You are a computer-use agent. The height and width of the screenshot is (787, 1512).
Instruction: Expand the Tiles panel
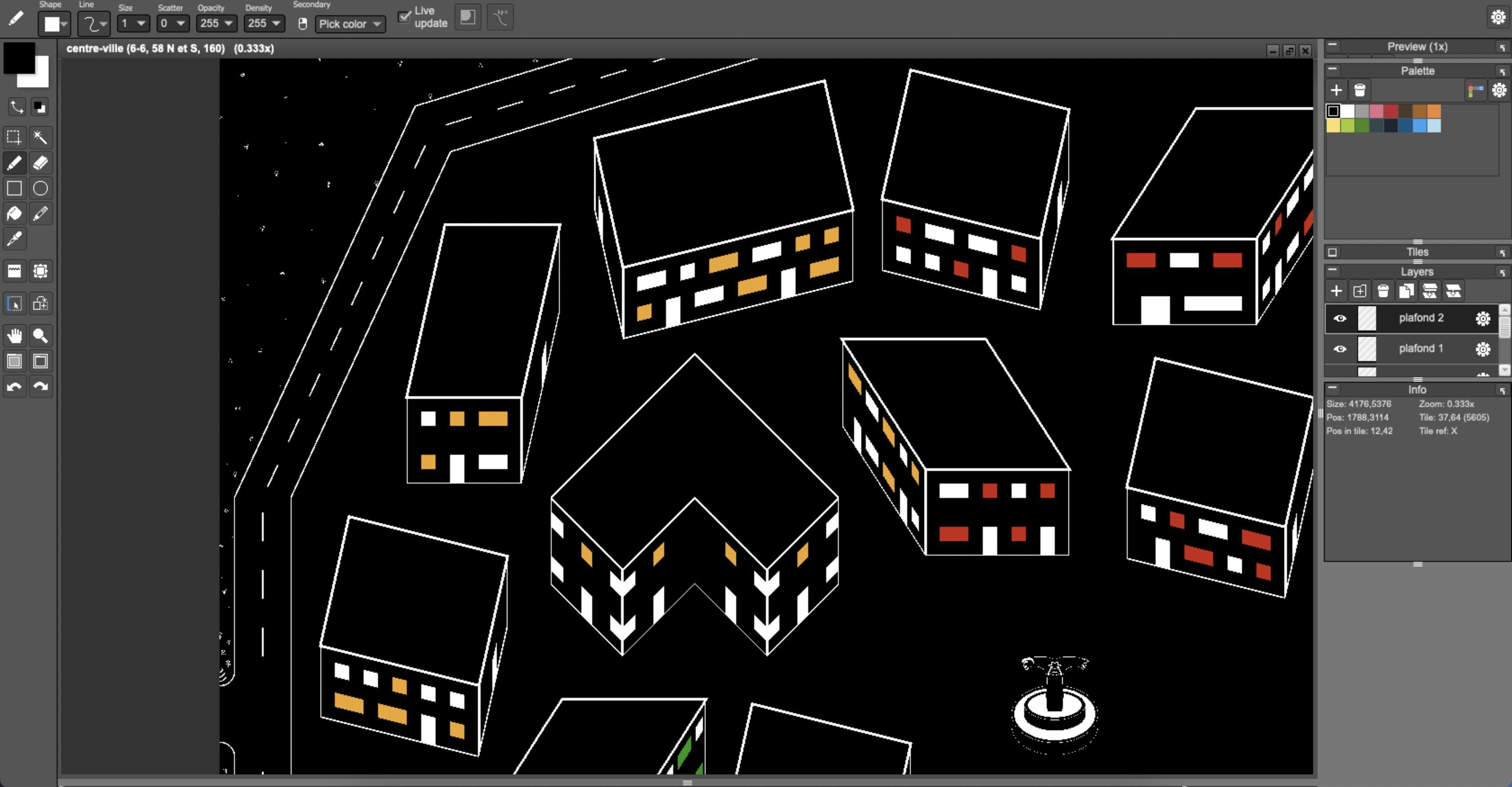click(1333, 252)
